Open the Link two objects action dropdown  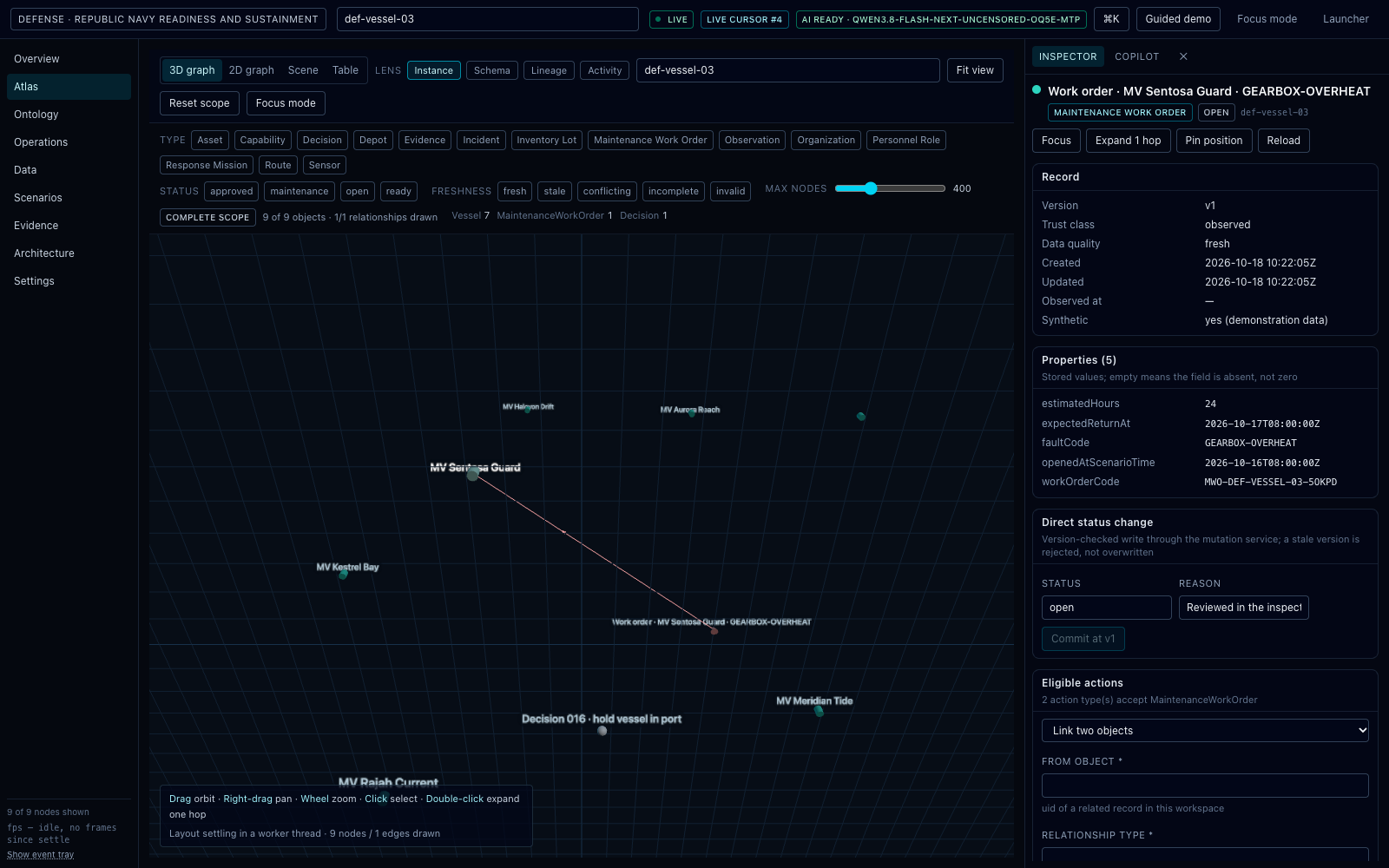point(1205,731)
